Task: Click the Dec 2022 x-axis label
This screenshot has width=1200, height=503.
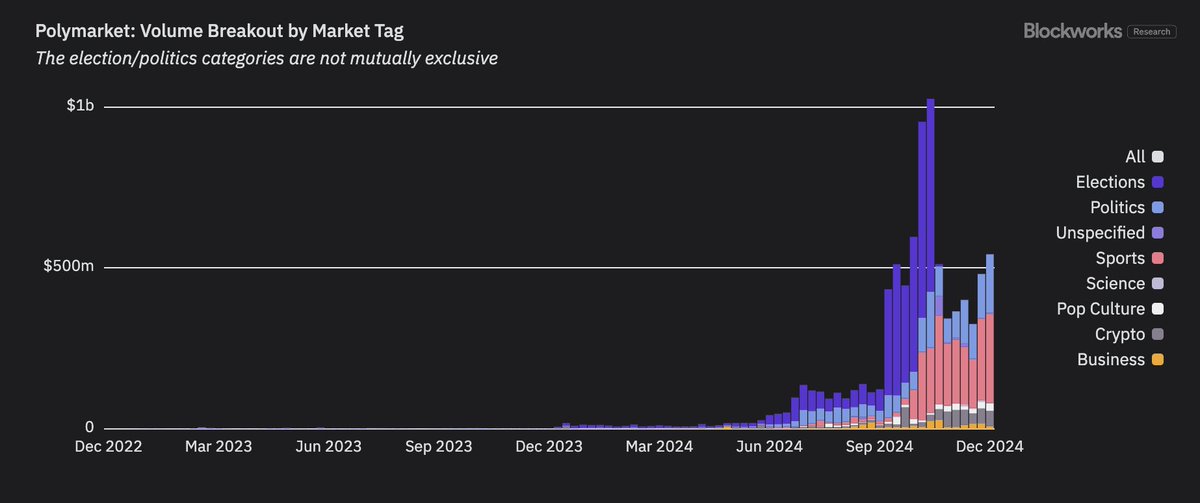Action: [x=109, y=447]
